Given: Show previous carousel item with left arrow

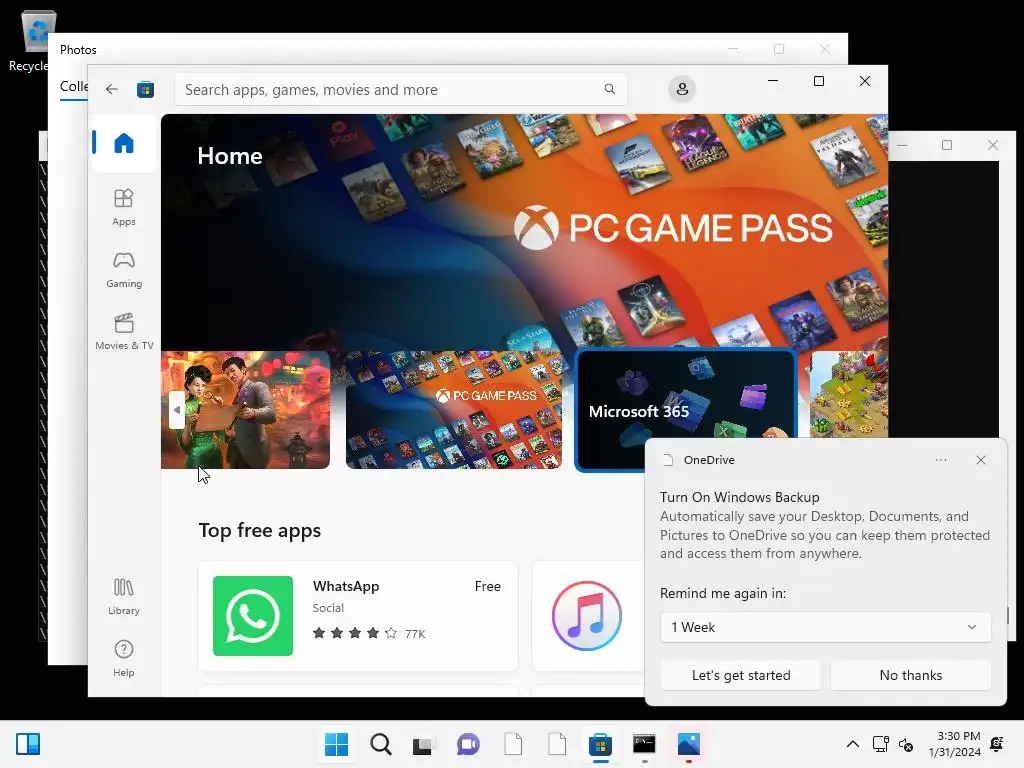Looking at the screenshot, I should coord(176,410).
